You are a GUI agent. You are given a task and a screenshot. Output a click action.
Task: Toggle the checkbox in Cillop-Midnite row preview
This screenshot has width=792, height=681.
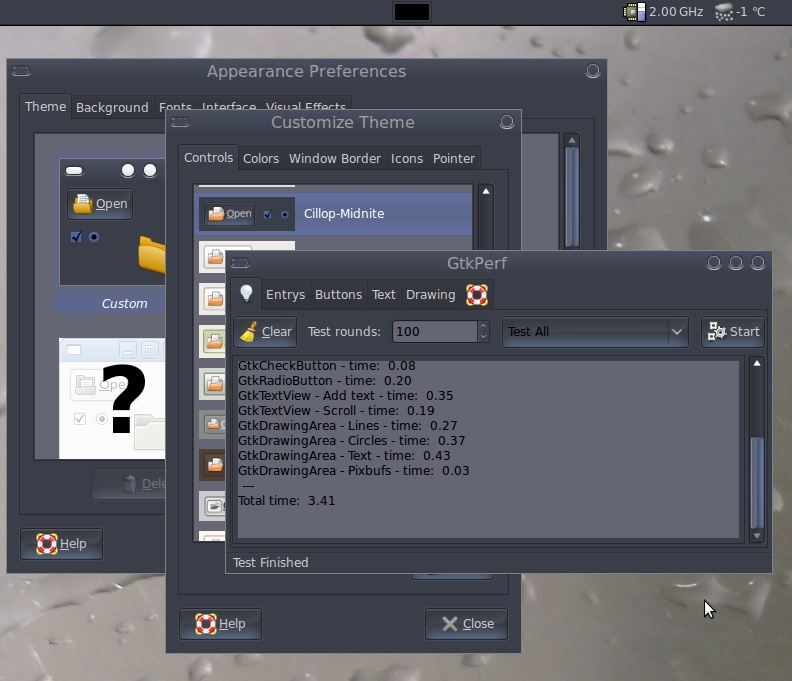268,214
